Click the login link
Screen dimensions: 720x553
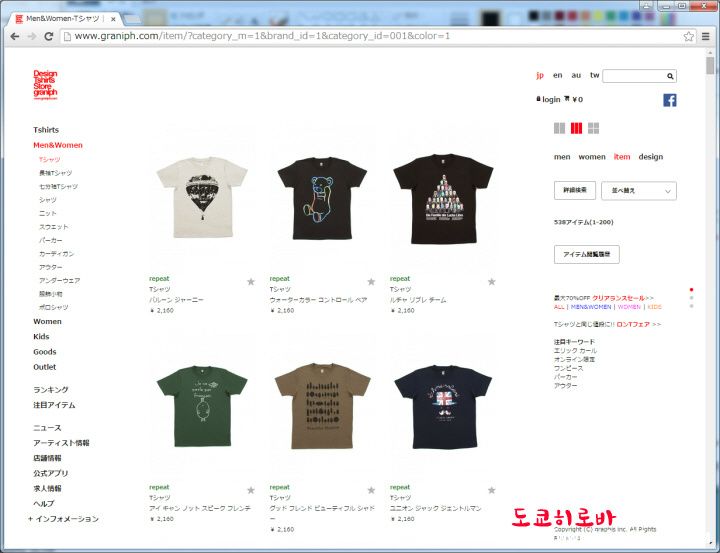click(551, 99)
